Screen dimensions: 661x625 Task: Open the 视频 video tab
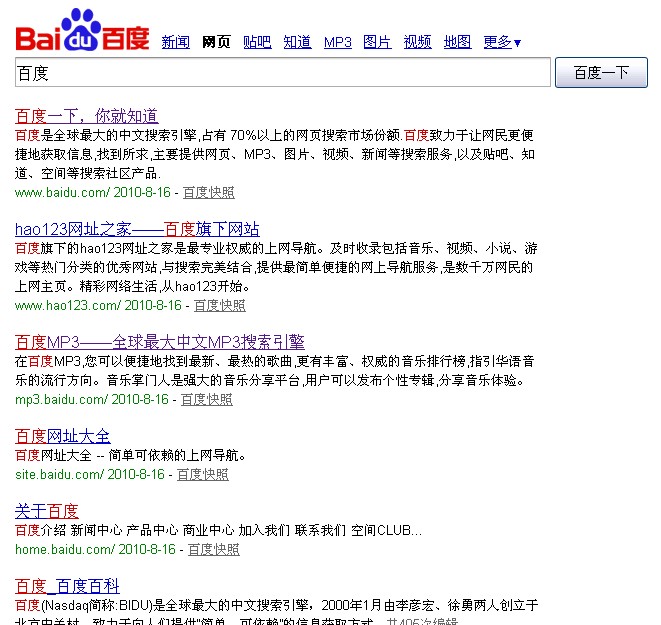click(417, 42)
